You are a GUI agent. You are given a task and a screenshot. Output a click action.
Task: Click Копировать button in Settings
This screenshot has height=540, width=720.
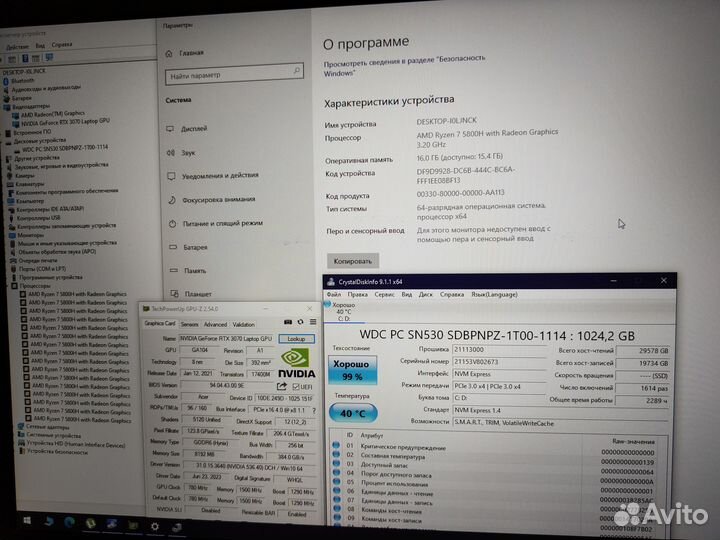tap(353, 261)
